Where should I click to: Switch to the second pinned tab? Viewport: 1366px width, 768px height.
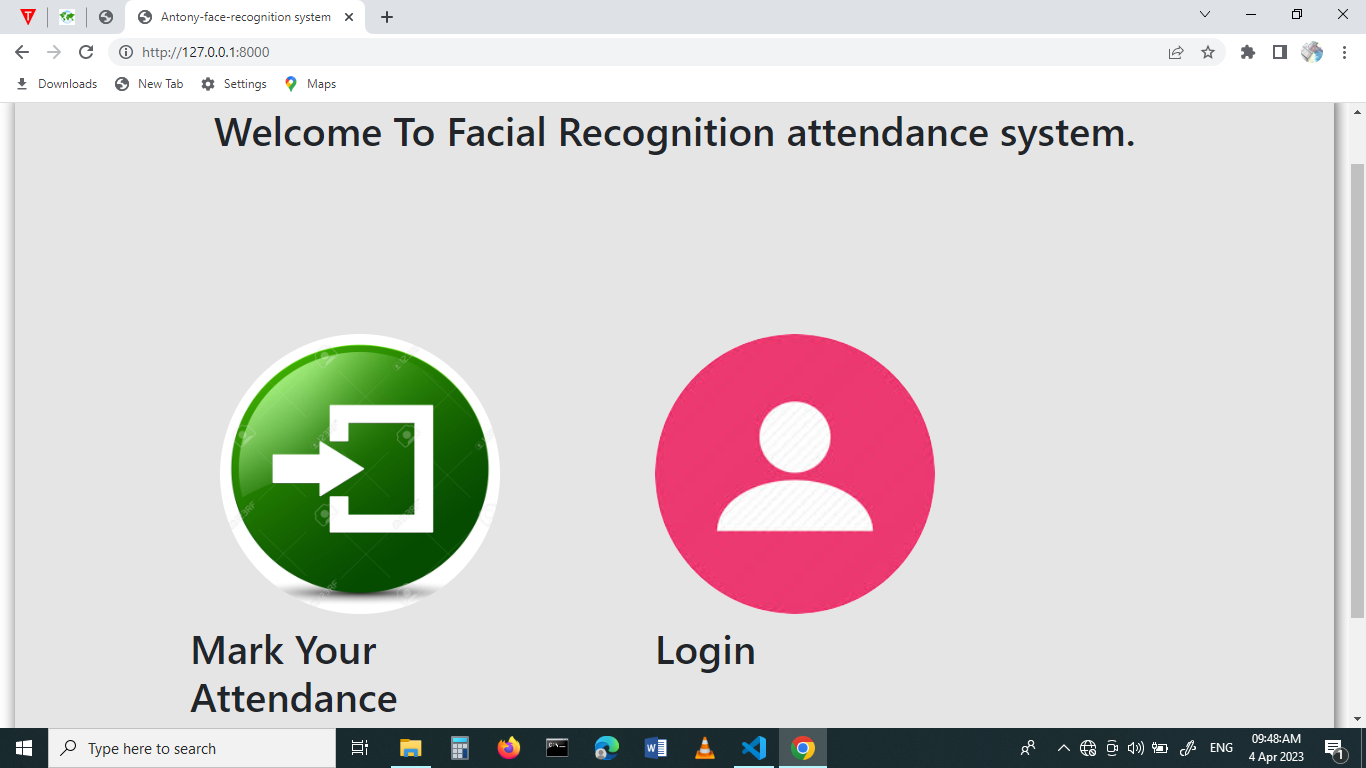pyautogui.click(x=67, y=17)
